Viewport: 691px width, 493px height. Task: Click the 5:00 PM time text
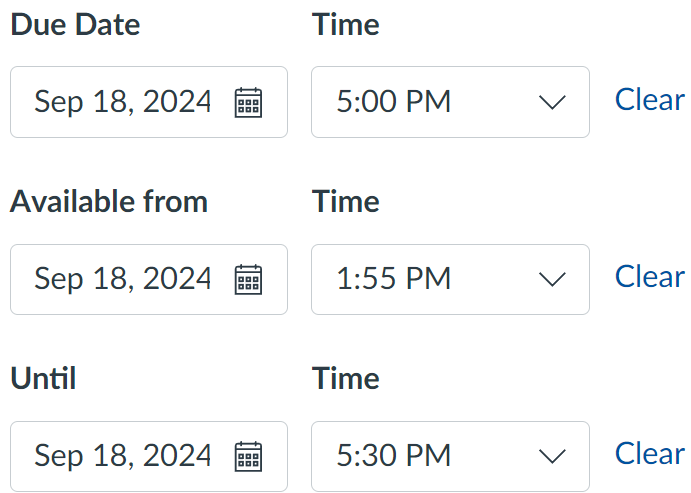point(394,102)
